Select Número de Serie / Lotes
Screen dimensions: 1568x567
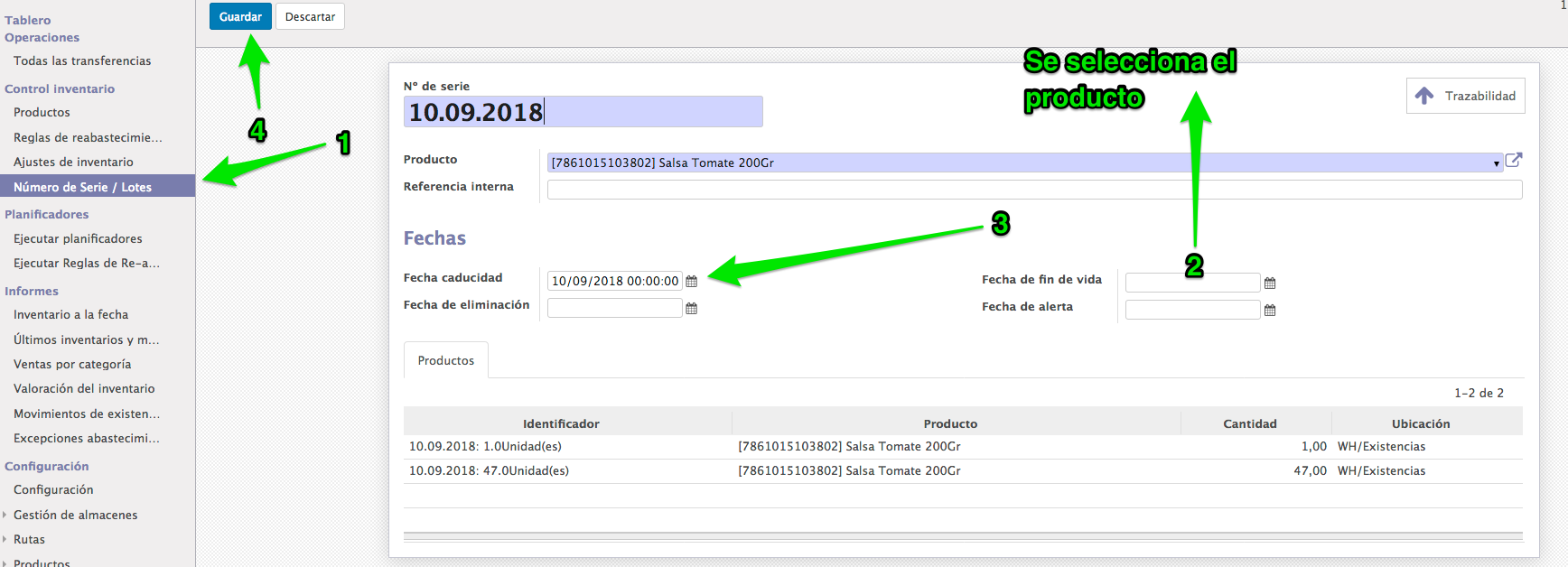click(x=82, y=187)
